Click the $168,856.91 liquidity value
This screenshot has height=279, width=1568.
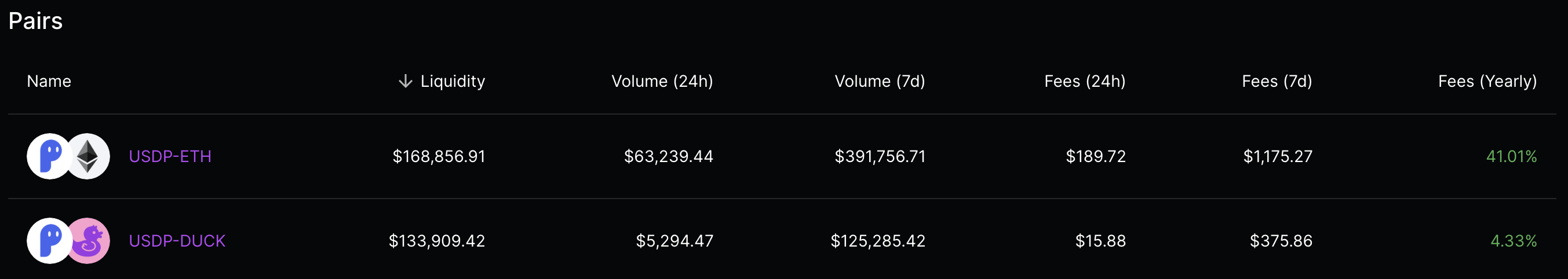click(439, 156)
